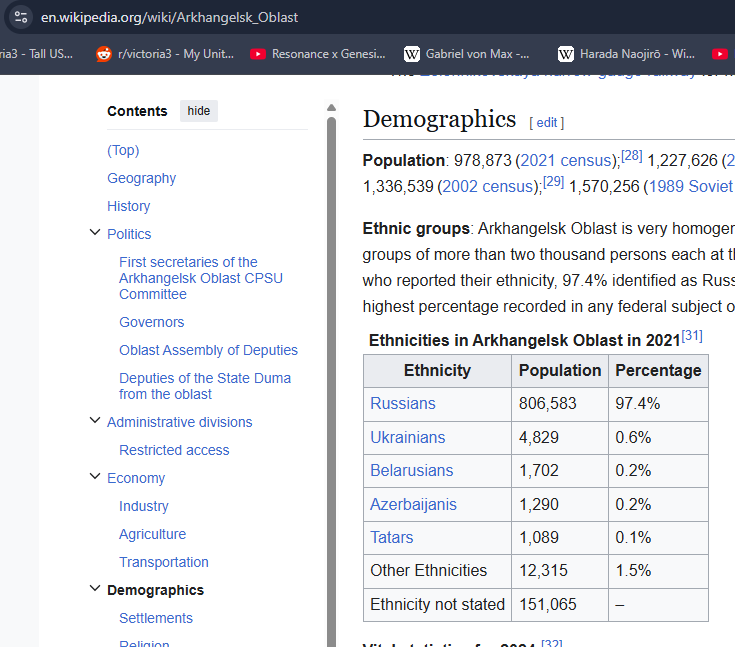
Task: Select the 1,290 population cell
Action: (560, 504)
